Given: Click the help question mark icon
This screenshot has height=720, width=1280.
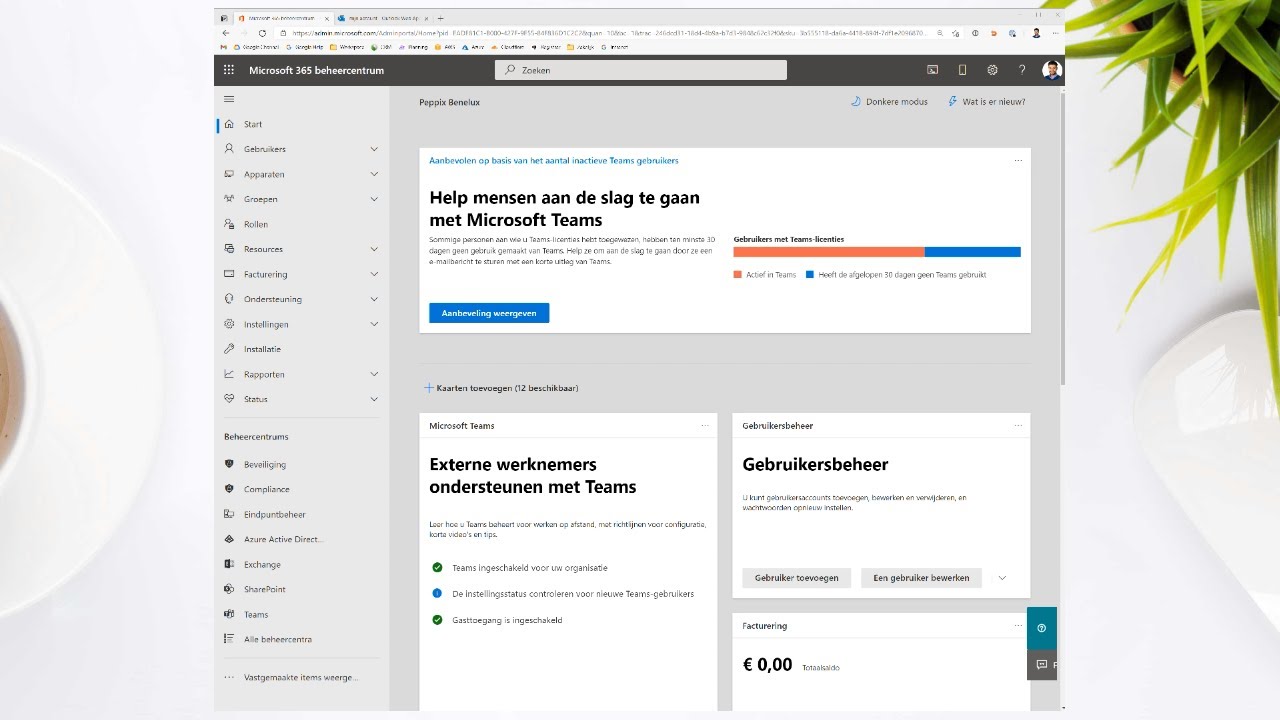Looking at the screenshot, I should tap(1021, 69).
